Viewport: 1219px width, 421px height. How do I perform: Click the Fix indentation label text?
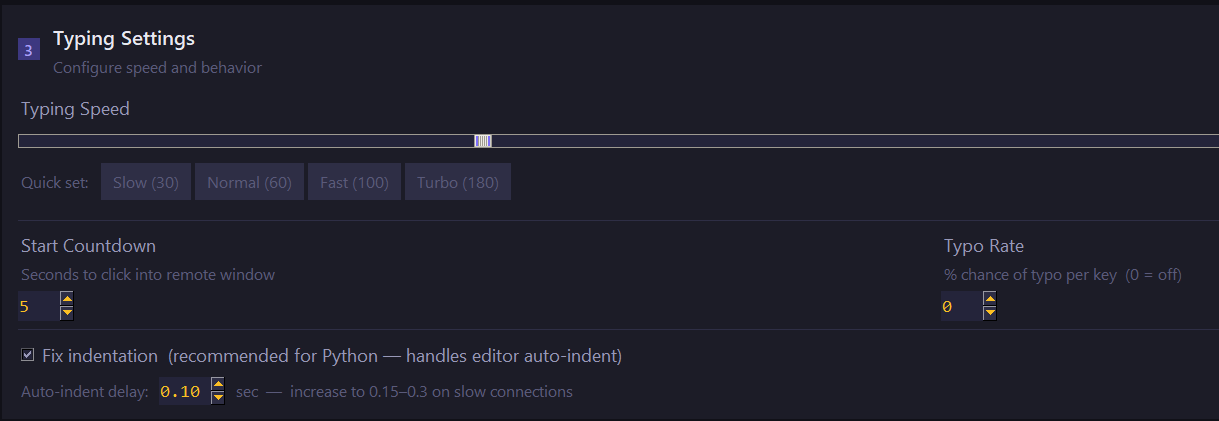(x=100, y=356)
